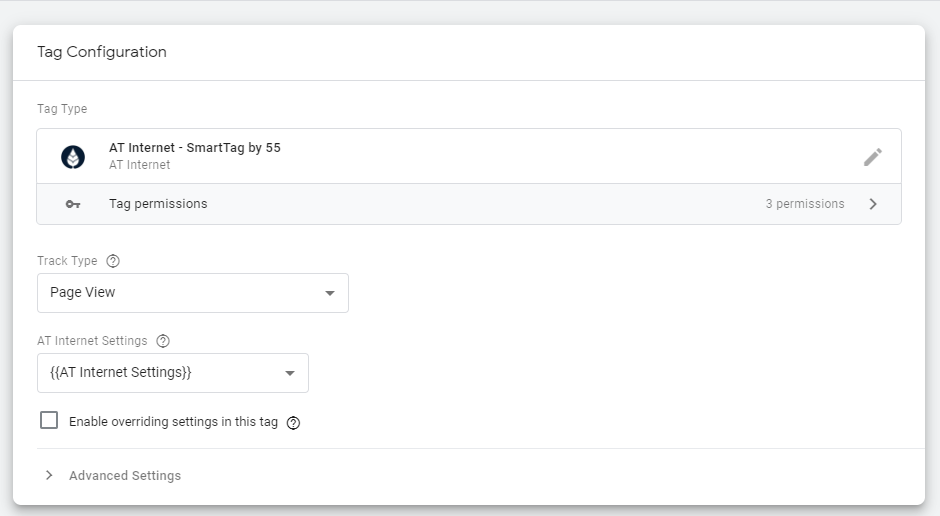This screenshot has height=516, width=940.
Task: Click the Tag permissions label
Action: click(158, 204)
